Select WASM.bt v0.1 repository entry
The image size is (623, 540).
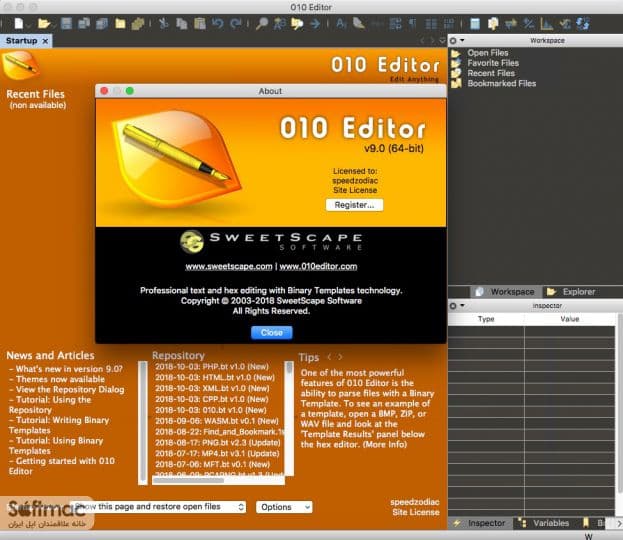tap(217, 421)
